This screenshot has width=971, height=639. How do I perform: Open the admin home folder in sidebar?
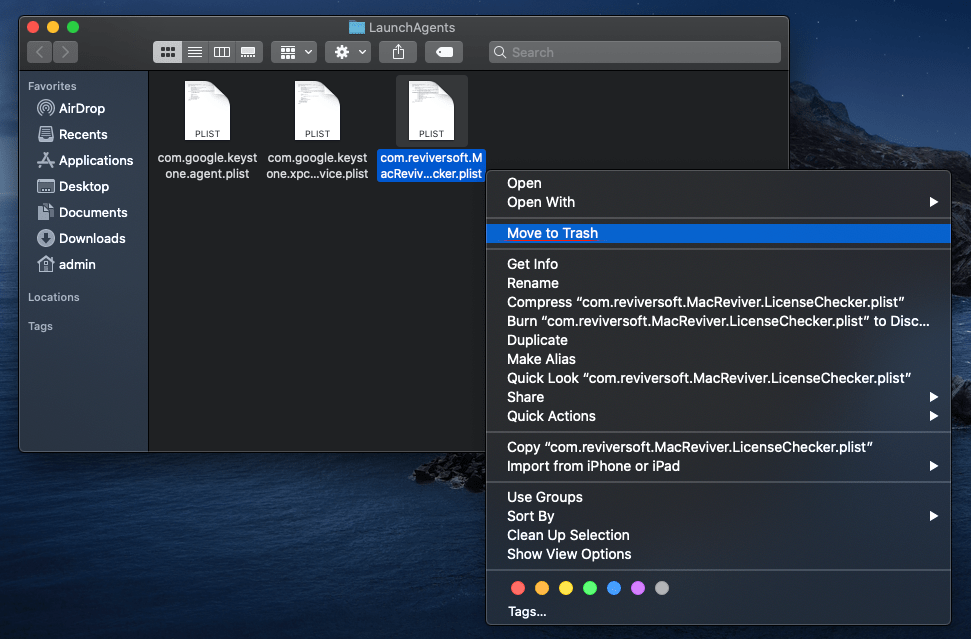(x=66, y=264)
